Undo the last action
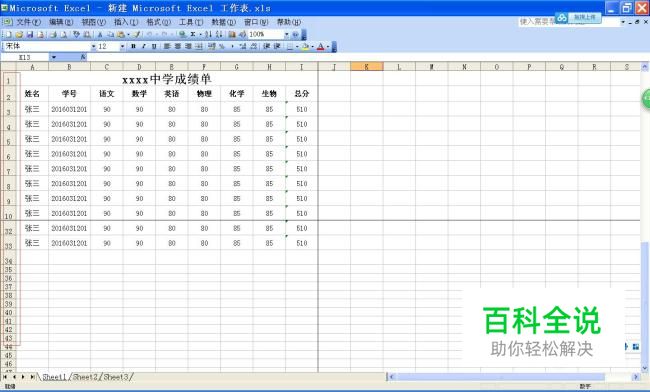 click(150, 34)
